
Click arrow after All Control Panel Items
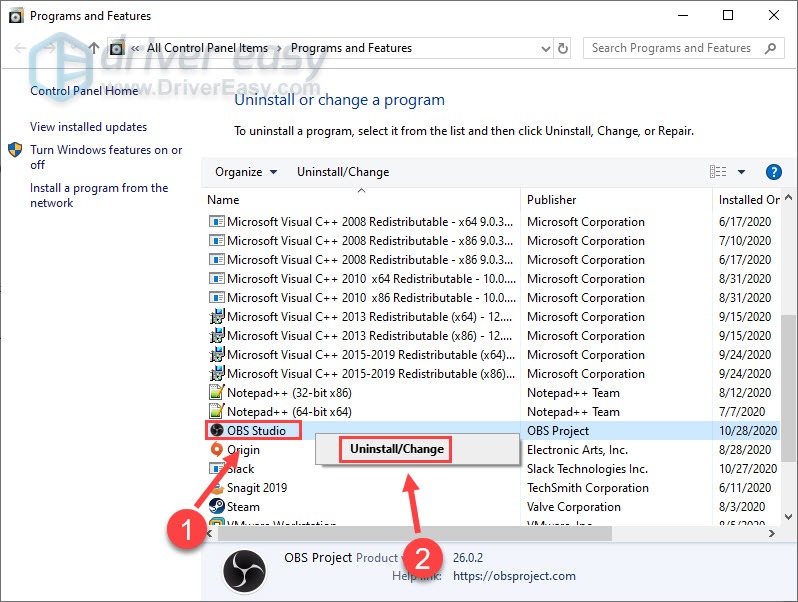coord(279,48)
